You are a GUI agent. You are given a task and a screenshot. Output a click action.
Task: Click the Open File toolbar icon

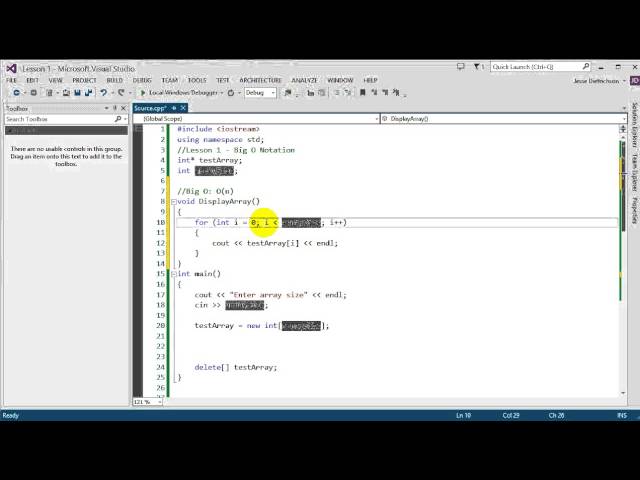(66, 93)
